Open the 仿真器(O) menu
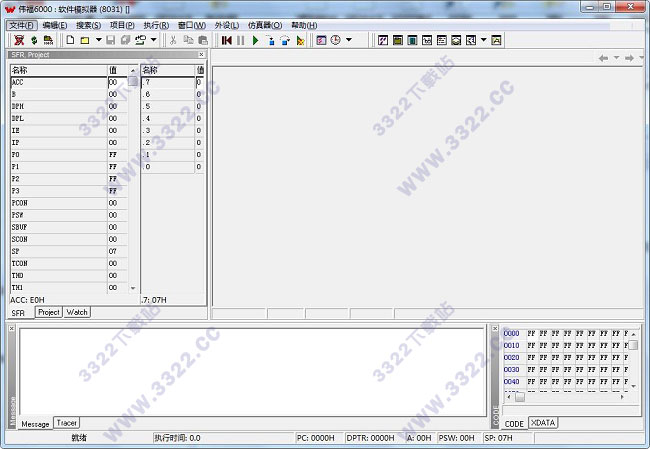Image resolution: width=650 pixels, height=449 pixels. tap(265, 25)
